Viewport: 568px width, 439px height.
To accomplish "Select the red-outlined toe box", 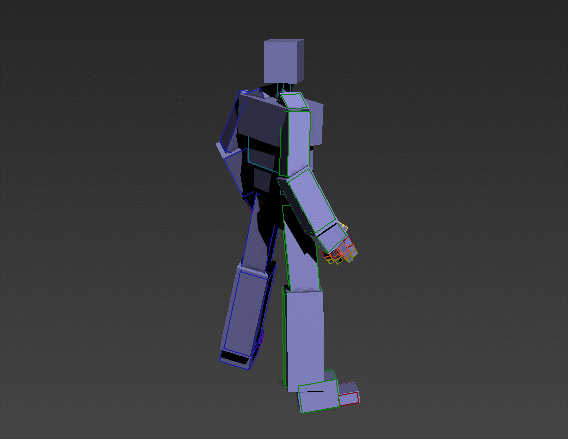I will [x=348, y=398].
